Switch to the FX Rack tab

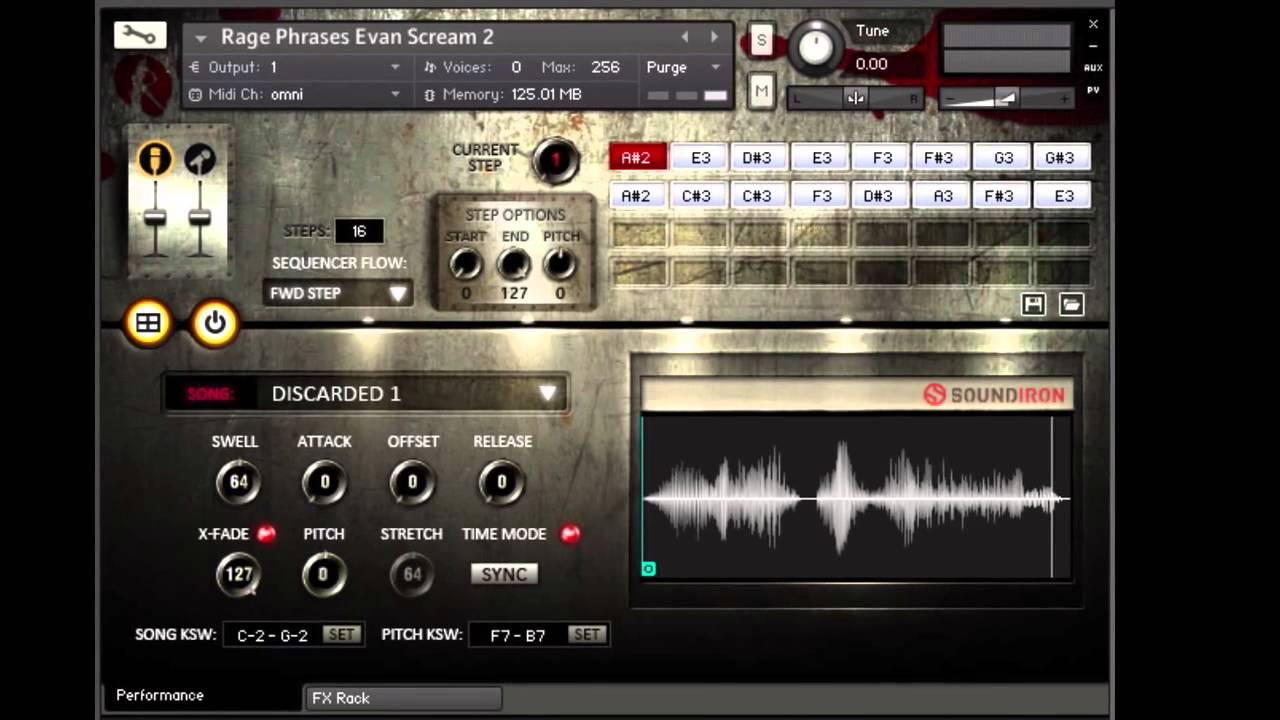402,698
